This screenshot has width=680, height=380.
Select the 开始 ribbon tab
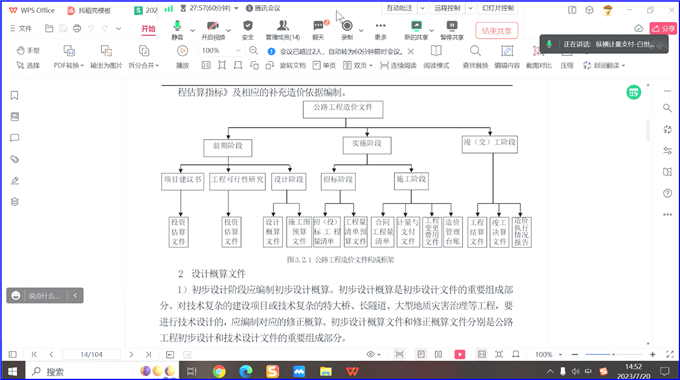click(x=148, y=29)
